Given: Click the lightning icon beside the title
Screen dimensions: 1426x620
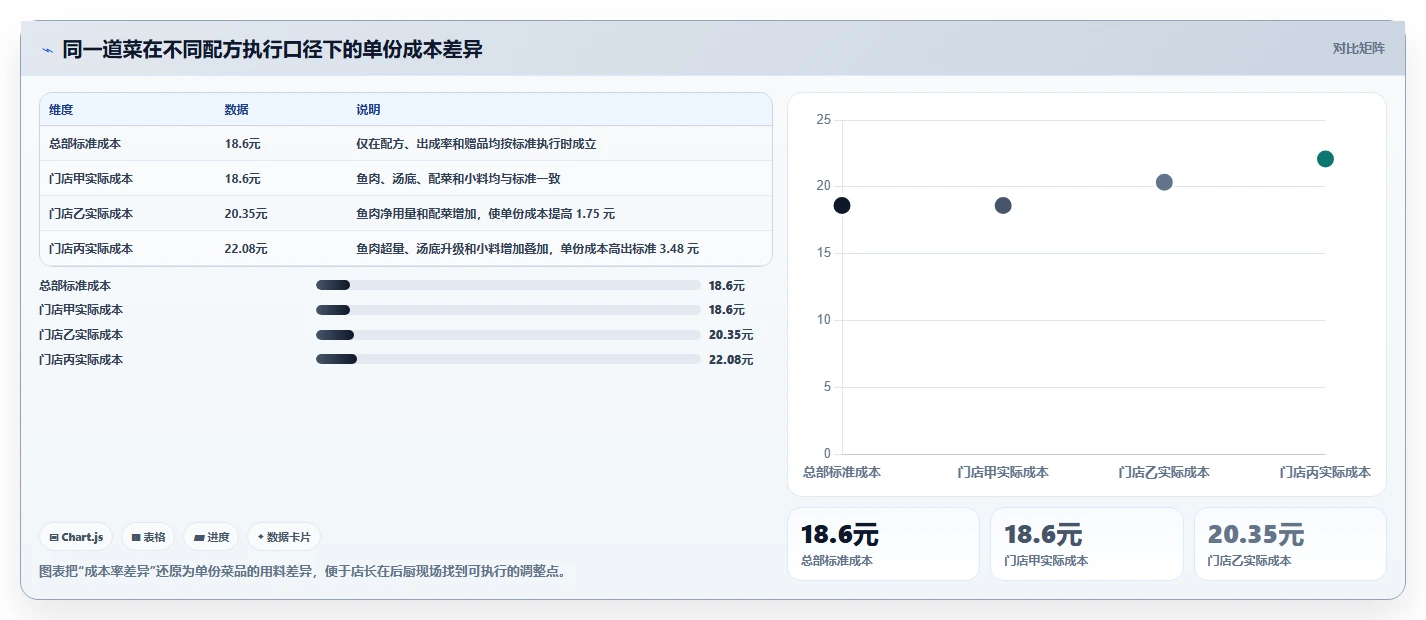Looking at the screenshot, I should coord(47,50).
